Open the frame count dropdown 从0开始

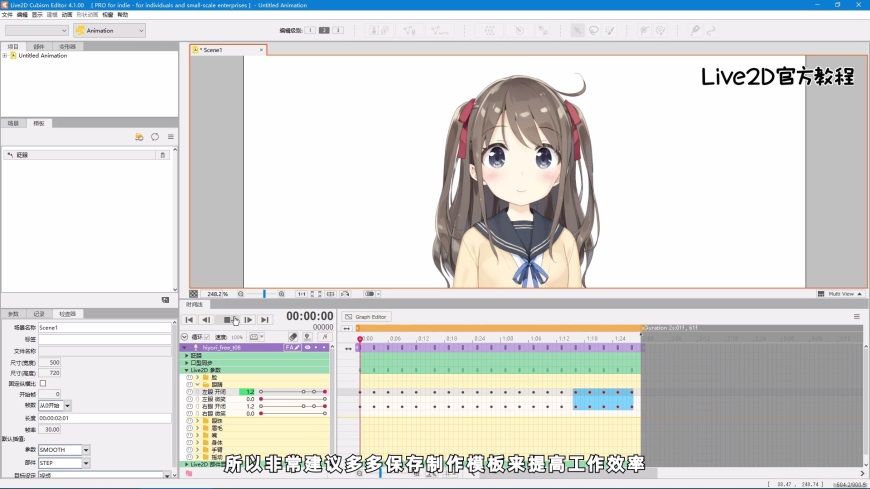67,406
